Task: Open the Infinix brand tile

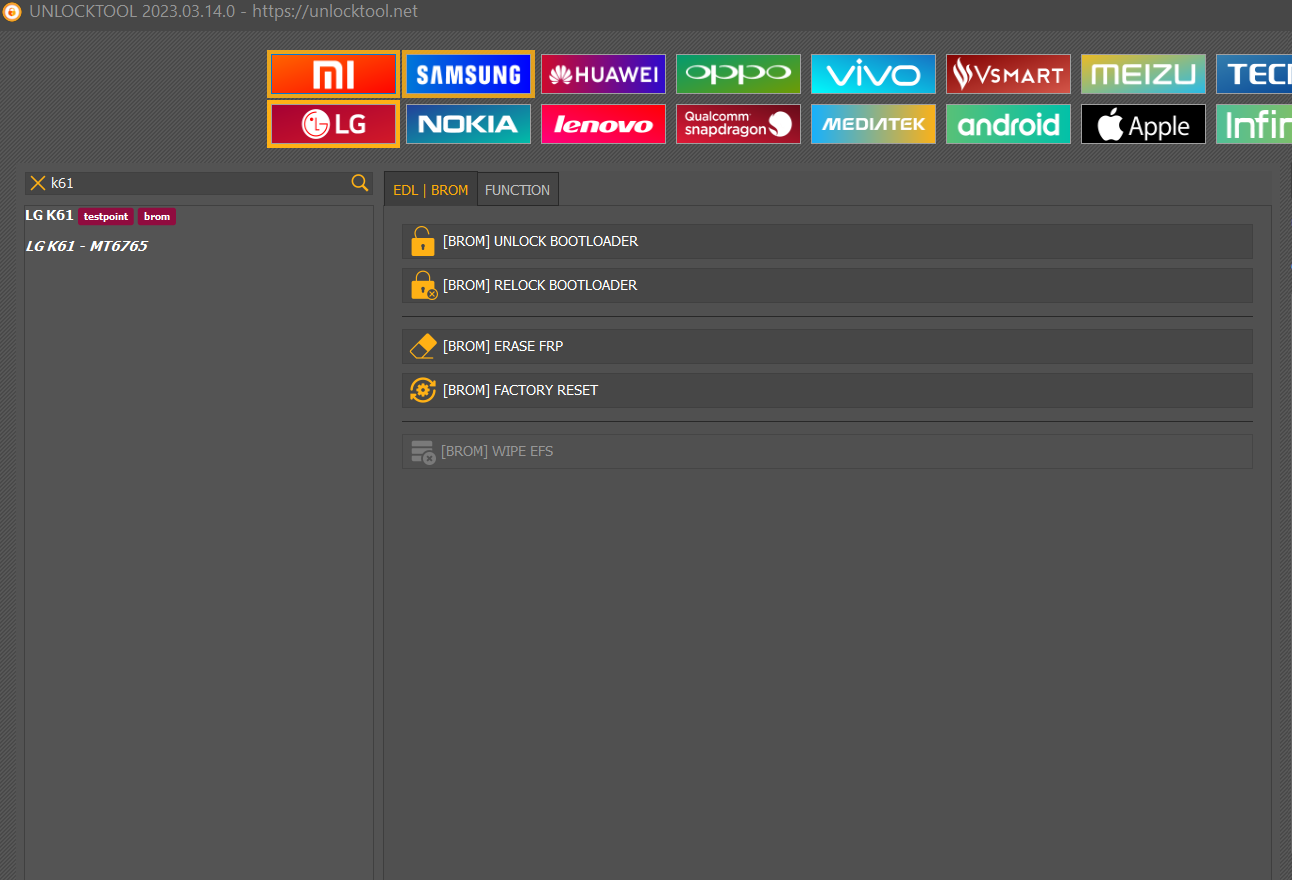Action: tap(1254, 124)
